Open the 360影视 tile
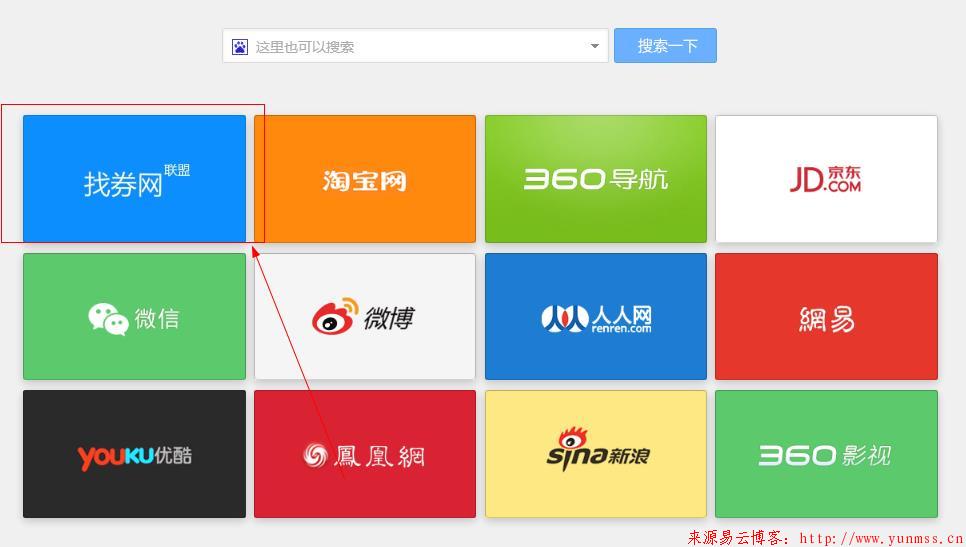 pyautogui.click(x=826, y=454)
